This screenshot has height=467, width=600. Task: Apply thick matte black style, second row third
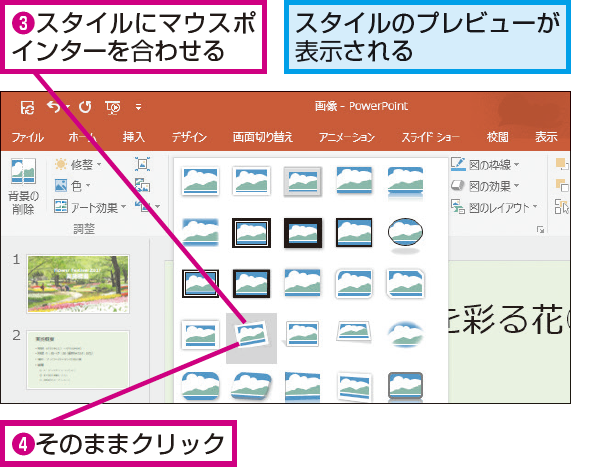(x=303, y=233)
